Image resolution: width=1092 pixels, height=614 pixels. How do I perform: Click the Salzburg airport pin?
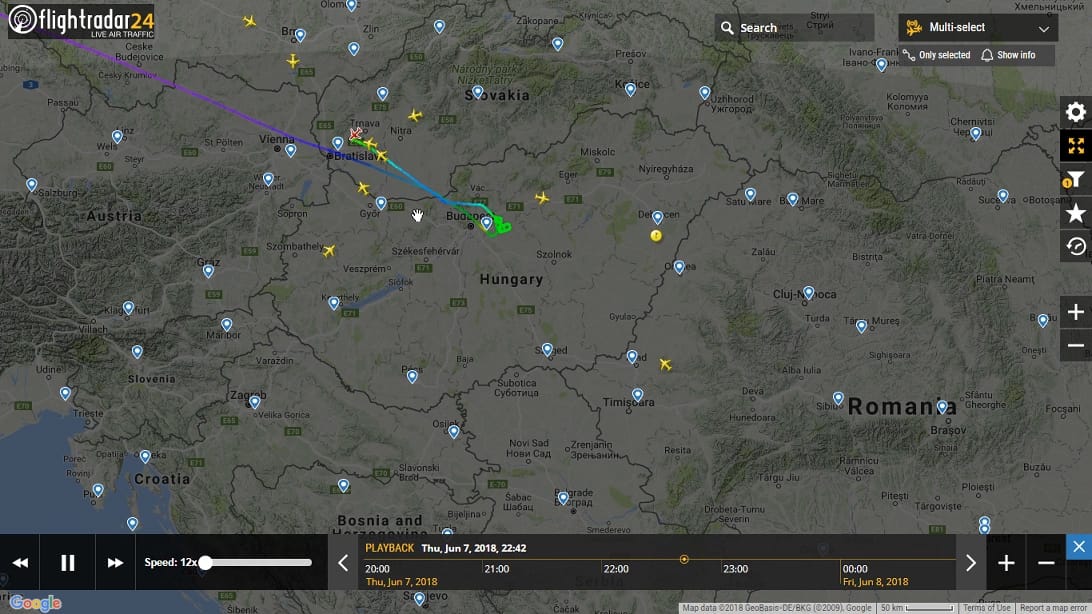32,184
